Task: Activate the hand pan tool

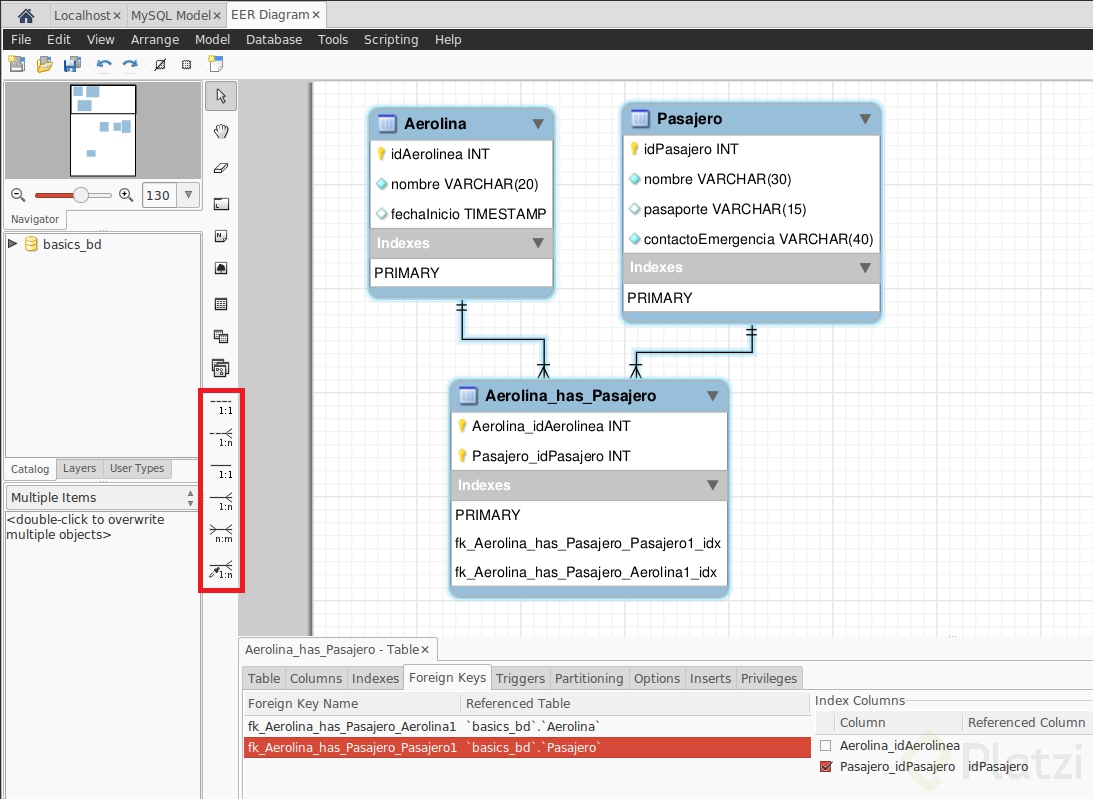Action: 220,131
